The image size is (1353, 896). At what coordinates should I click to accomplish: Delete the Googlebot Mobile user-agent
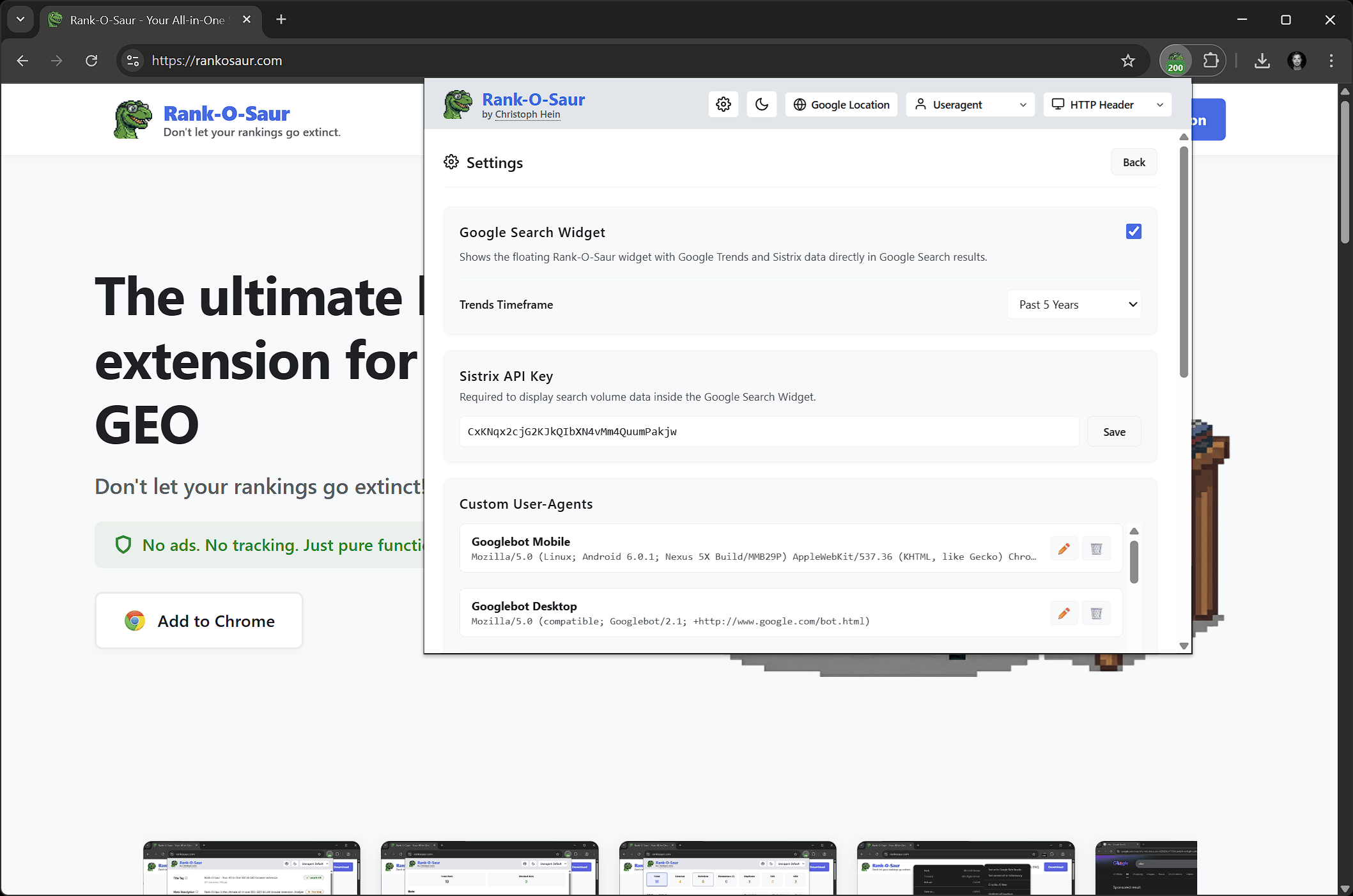(x=1096, y=549)
